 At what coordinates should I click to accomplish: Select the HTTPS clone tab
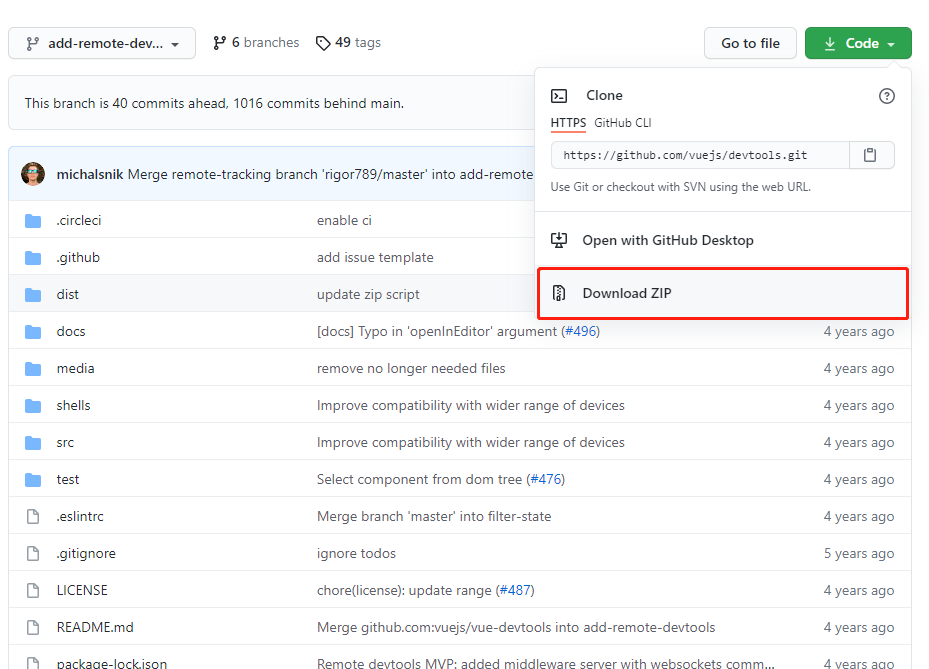(568, 123)
